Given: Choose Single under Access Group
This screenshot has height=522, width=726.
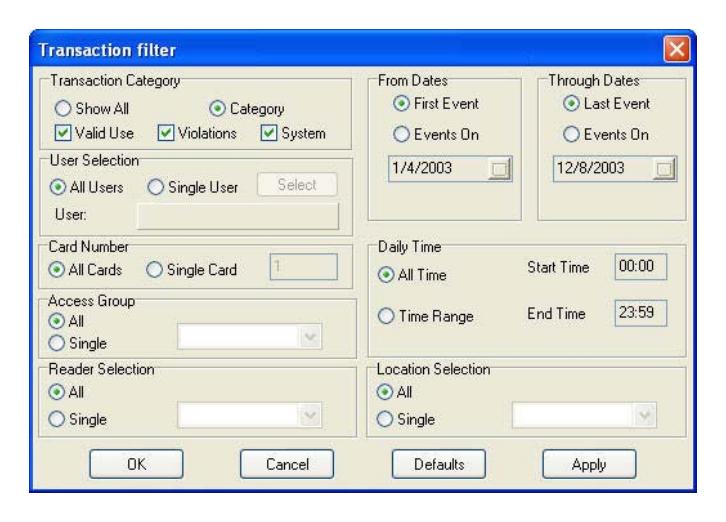Looking at the screenshot, I should click(x=56, y=343).
